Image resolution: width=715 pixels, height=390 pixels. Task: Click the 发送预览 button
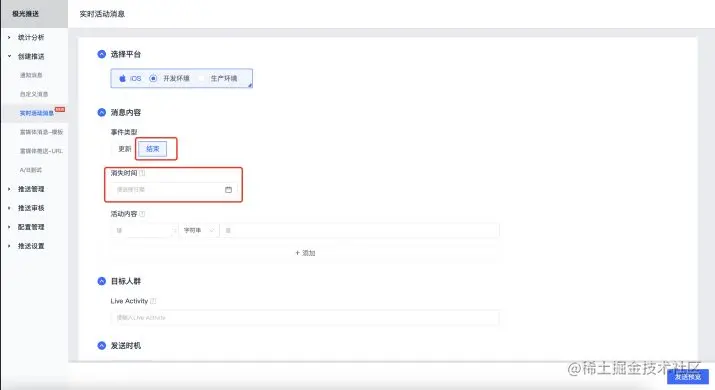(688, 377)
